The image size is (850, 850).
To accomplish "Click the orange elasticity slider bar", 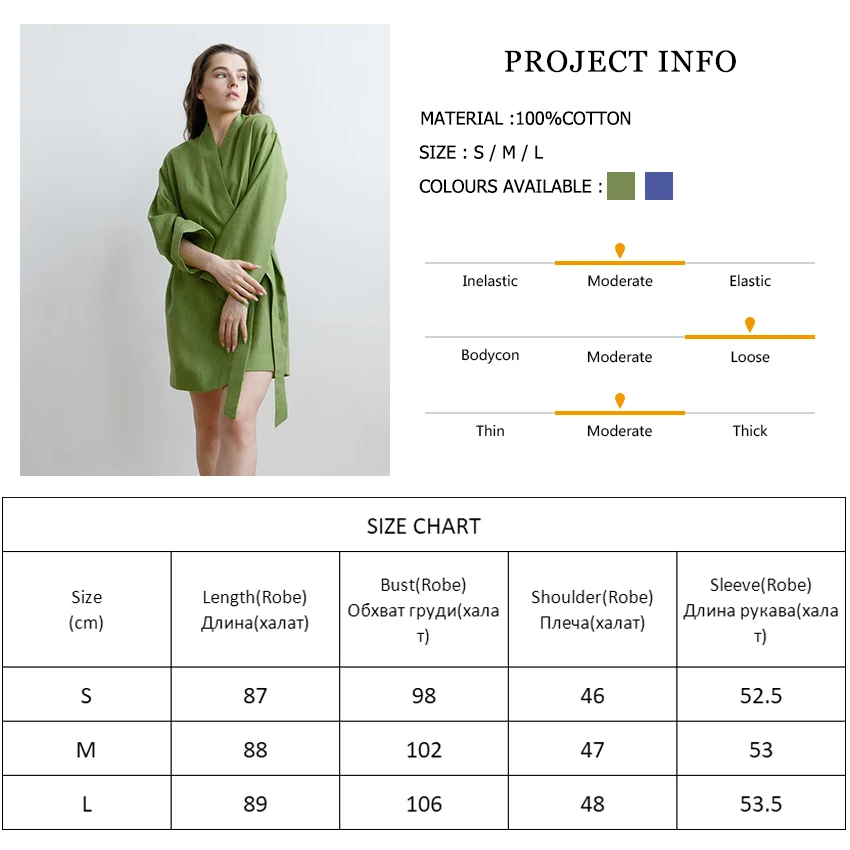I will 620,263.
